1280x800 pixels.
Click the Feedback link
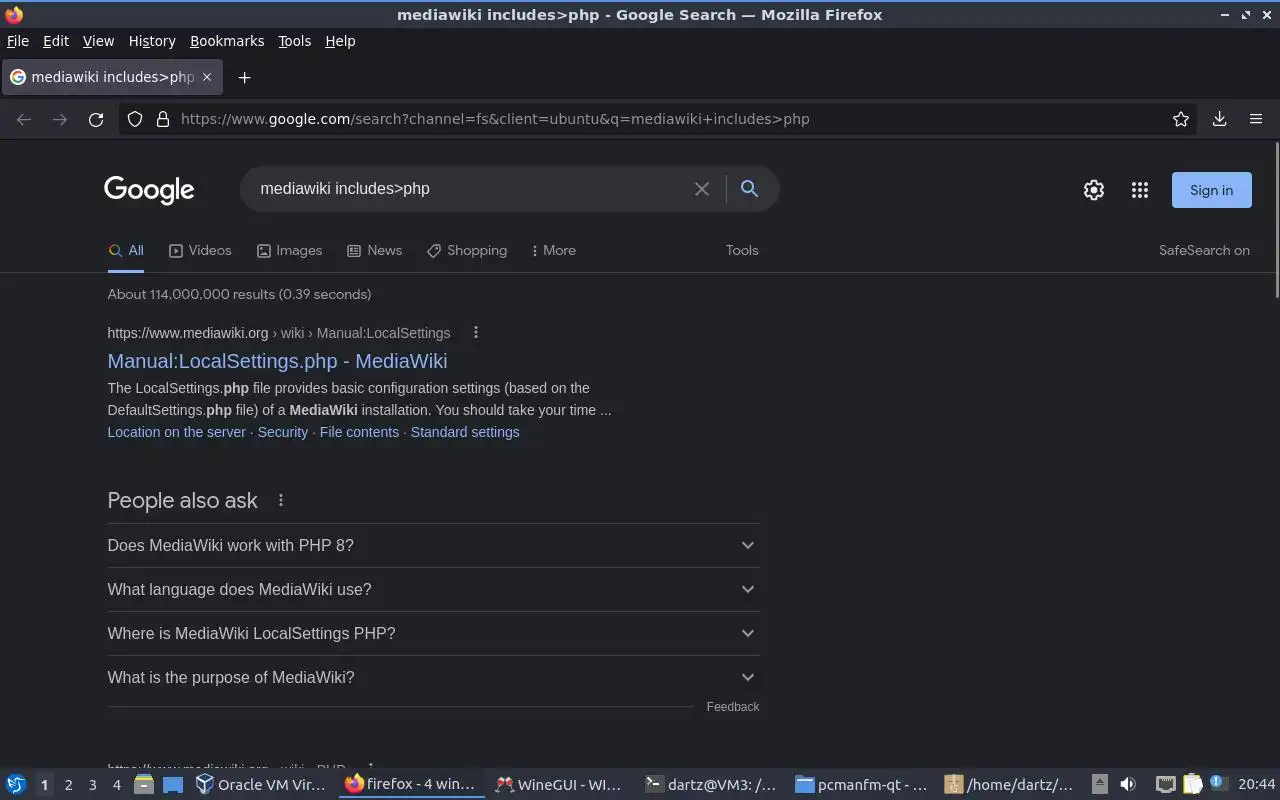click(733, 706)
